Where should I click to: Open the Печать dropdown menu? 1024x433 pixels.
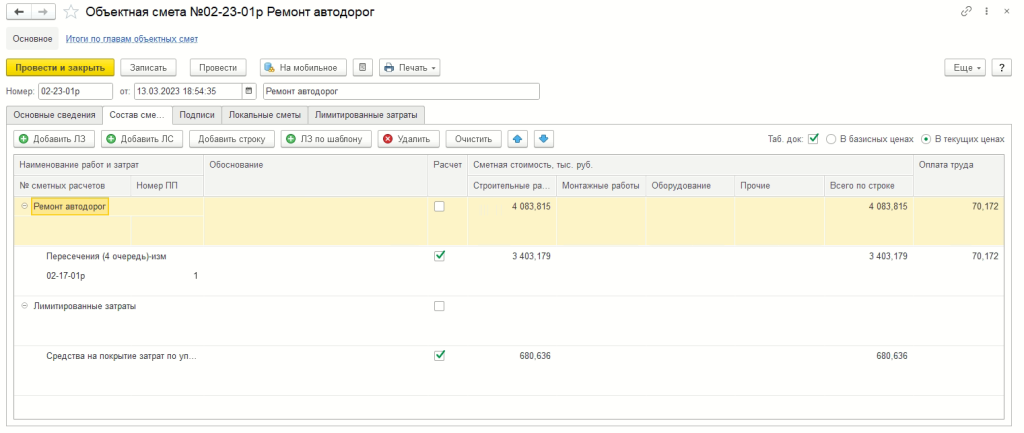pyautogui.click(x=410, y=67)
